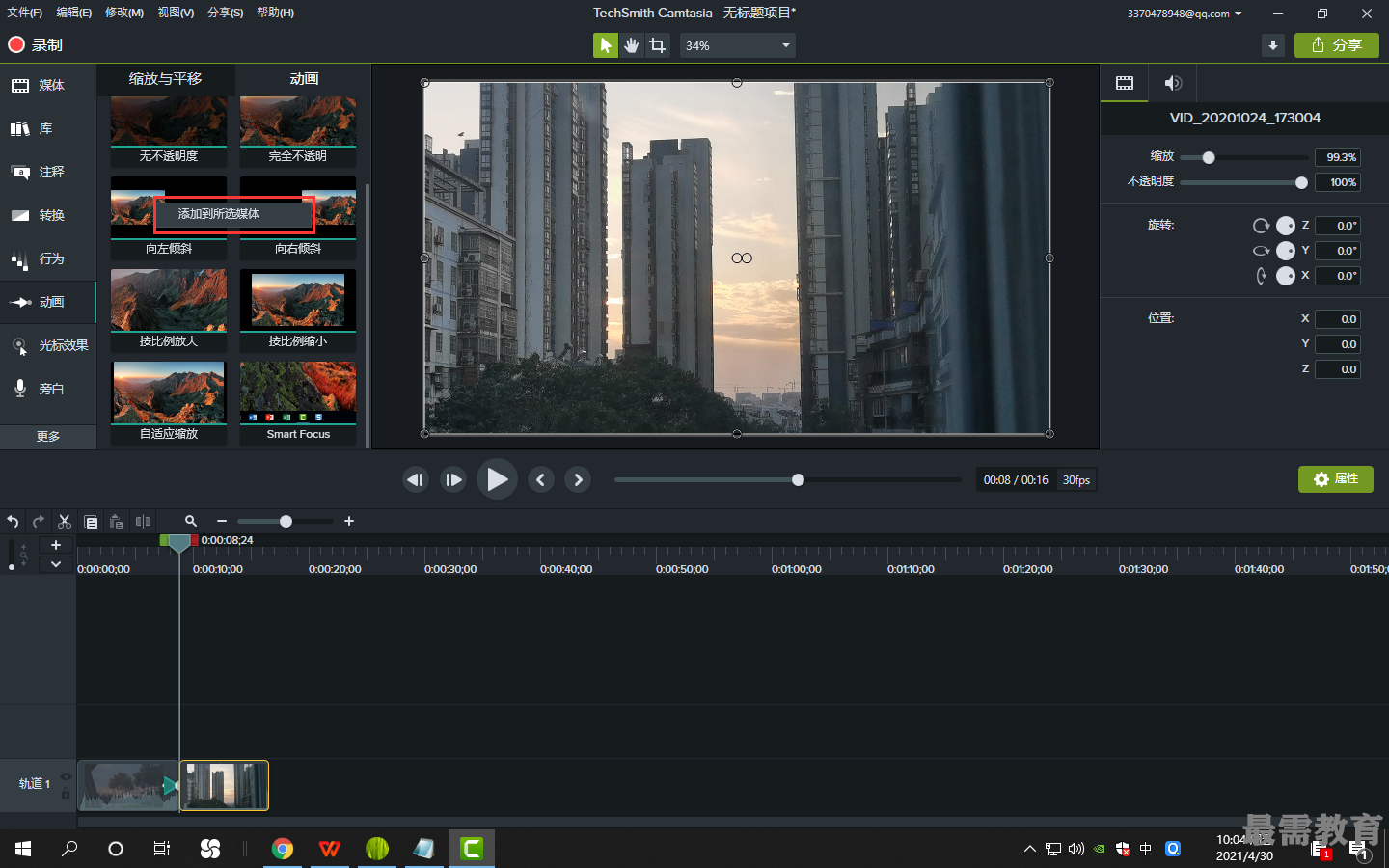Zoom in timeline with plus button
The height and width of the screenshot is (868, 1389).
click(x=349, y=522)
